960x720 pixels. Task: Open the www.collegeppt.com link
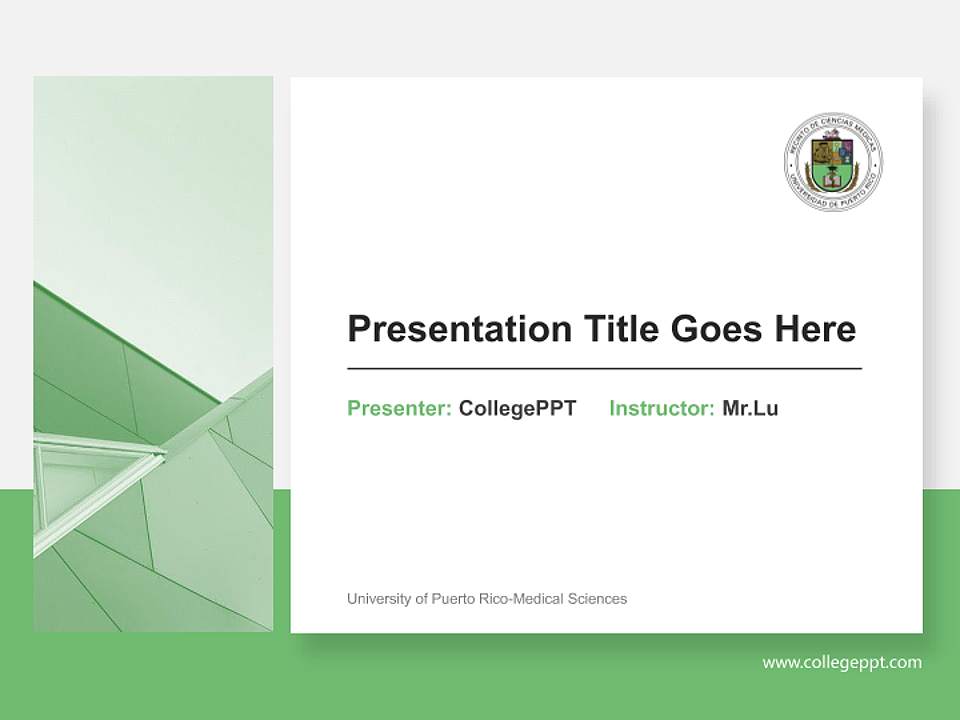tap(842, 662)
